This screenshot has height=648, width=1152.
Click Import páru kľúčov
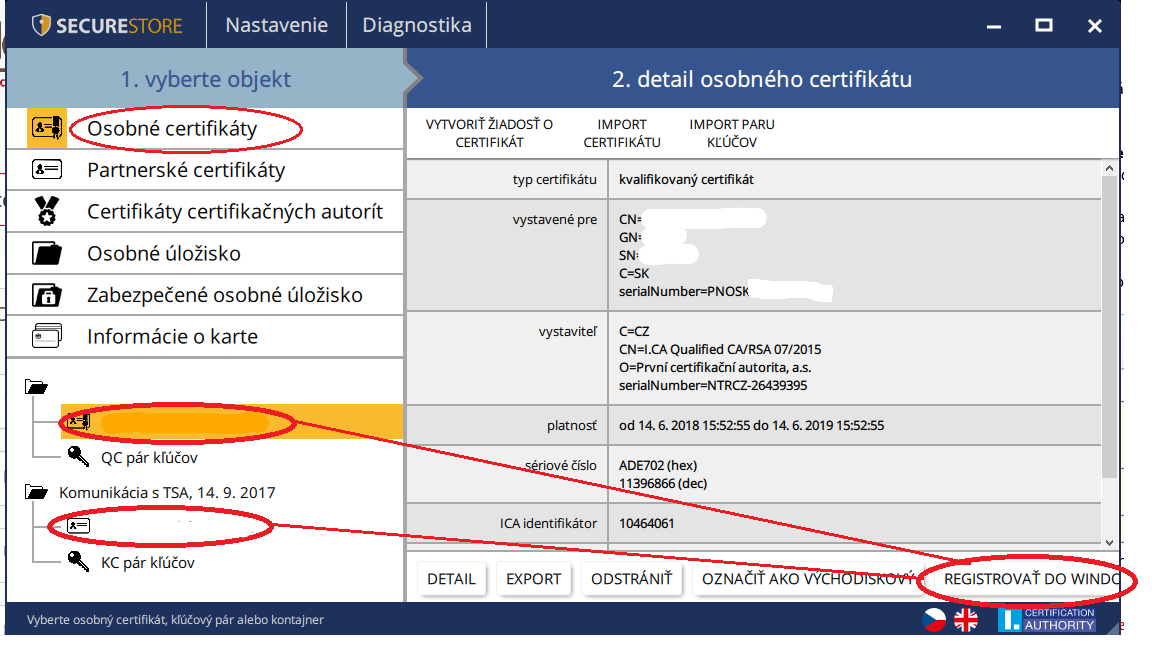[731, 133]
